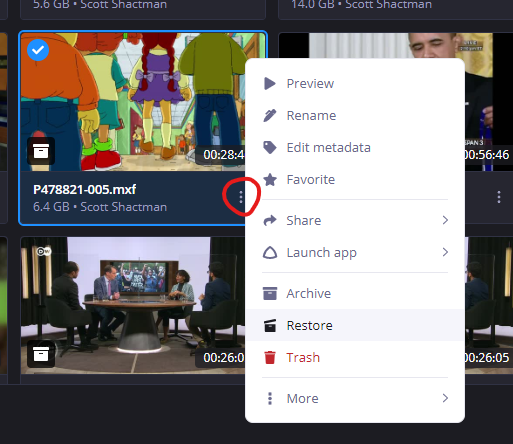Choose Edit metadata menu entry
This screenshot has width=513, height=444.
[x=355, y=148]
